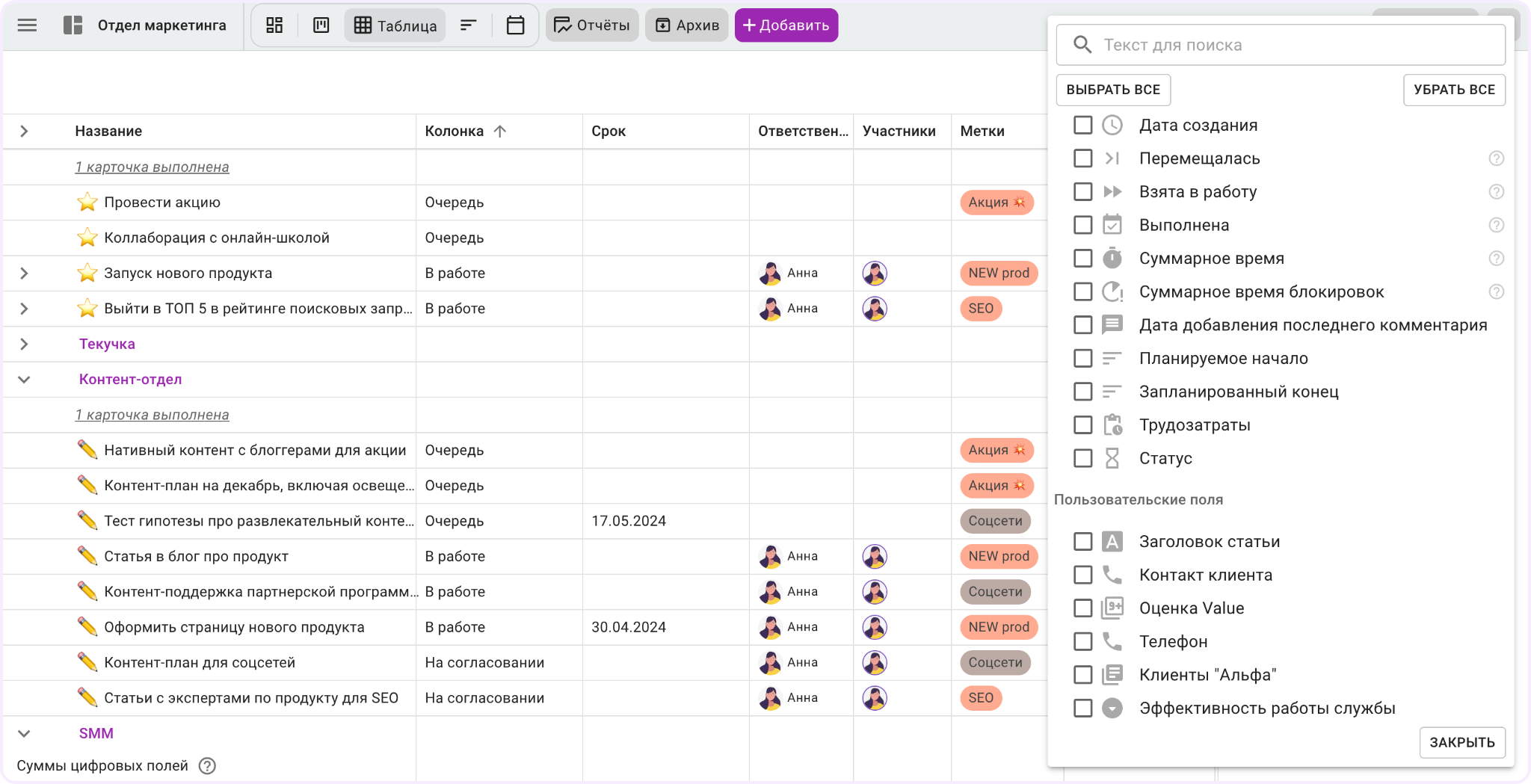Screen dimensions: 1531x784
Task: Expand the Текучка group row
Action: (x=24, y=345)
